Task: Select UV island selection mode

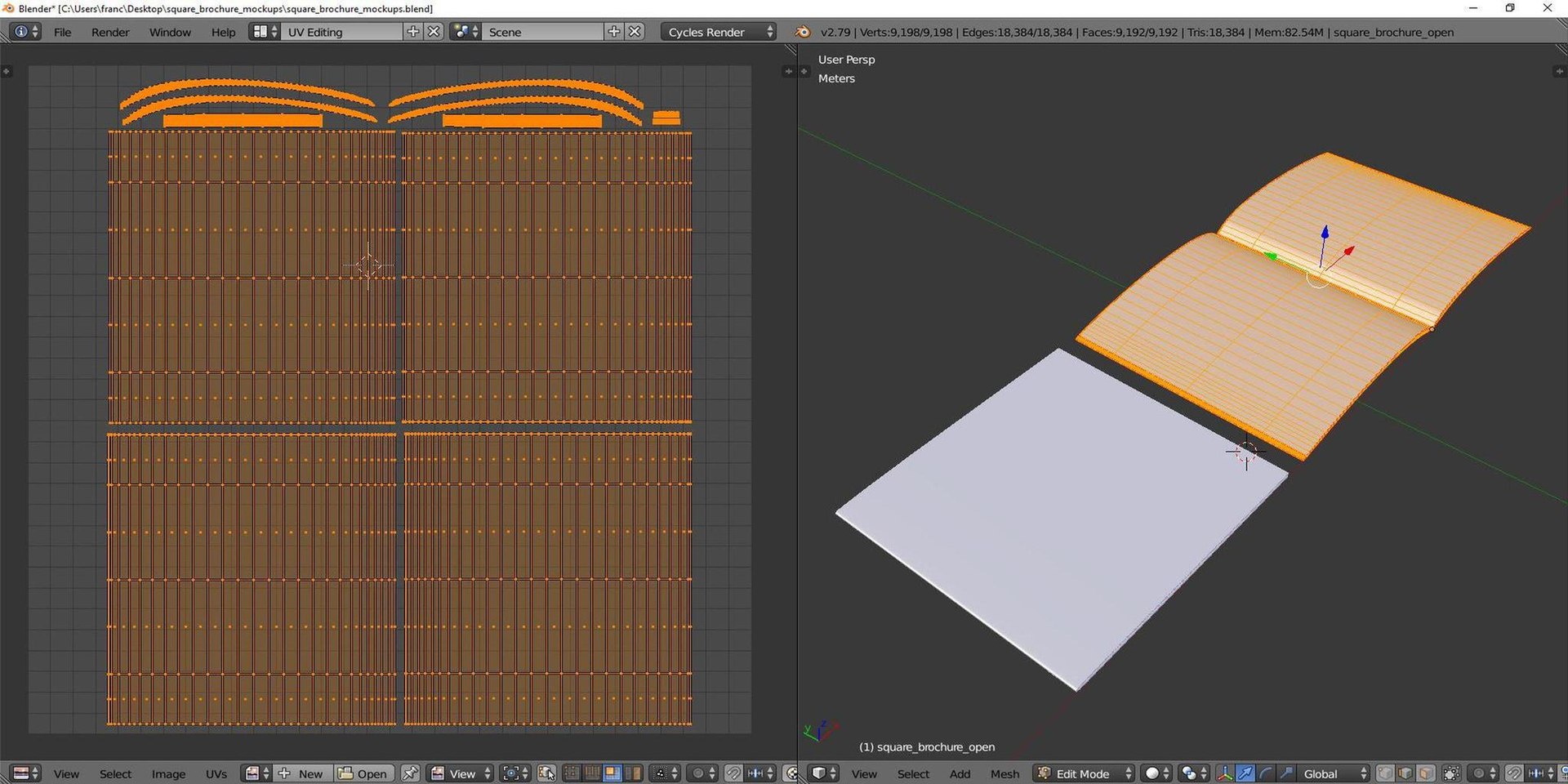Action: pyautogui.click(x=632, y=773)
